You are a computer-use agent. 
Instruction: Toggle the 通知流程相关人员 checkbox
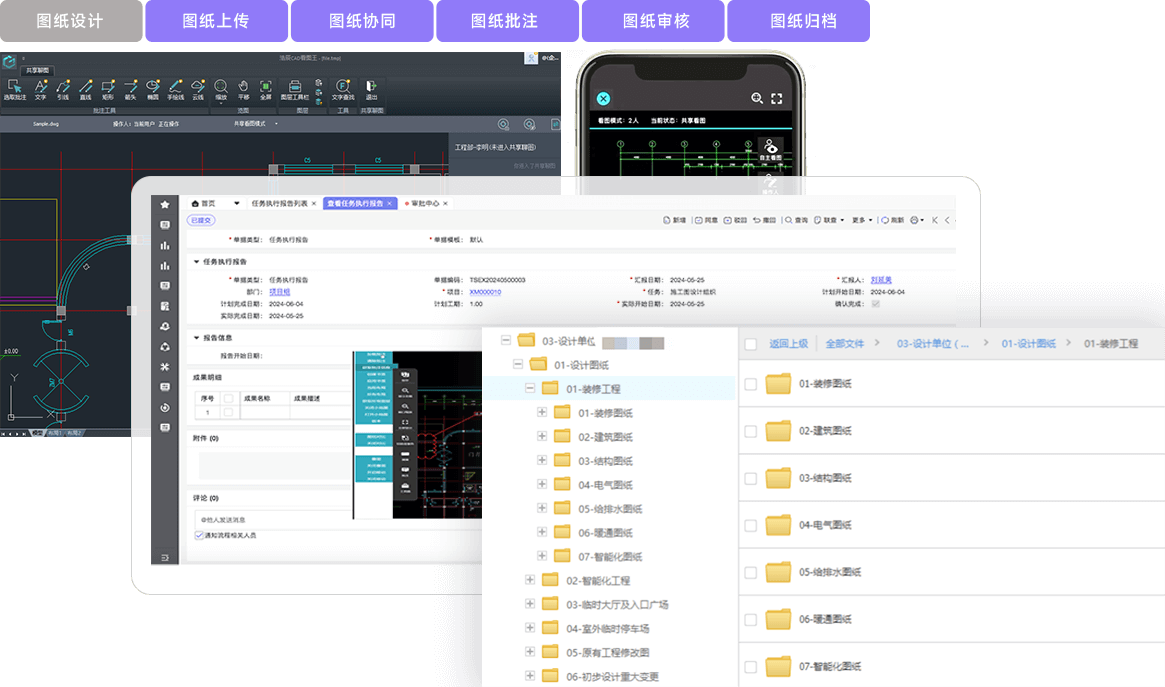[199, 536]
